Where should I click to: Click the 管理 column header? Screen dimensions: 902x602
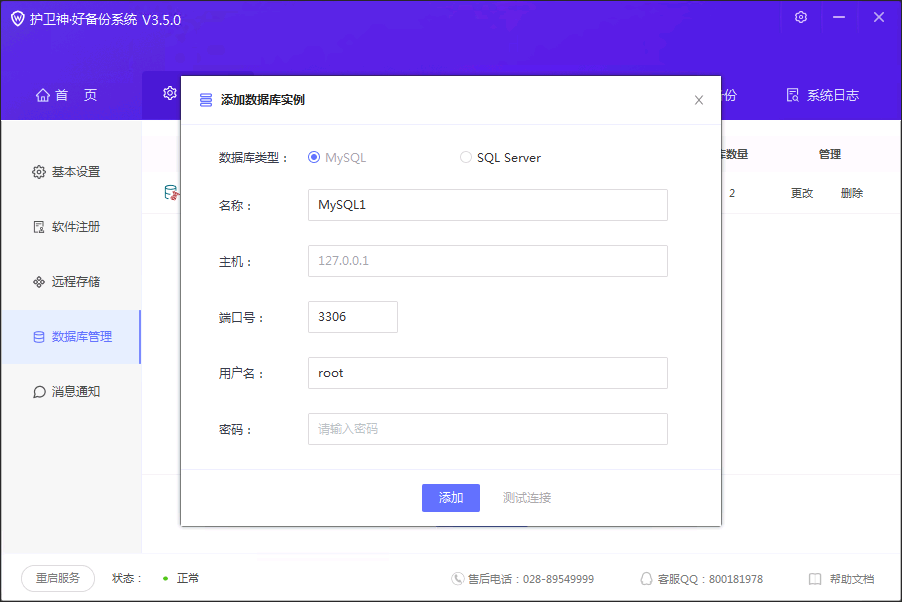(830, 154)
